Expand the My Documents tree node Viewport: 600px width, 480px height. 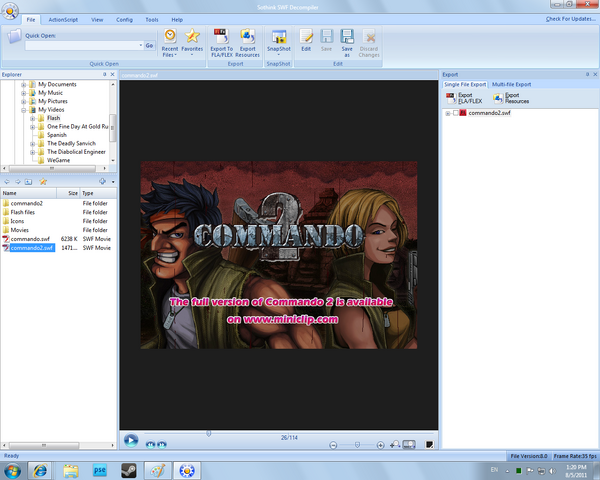(24, 85)
